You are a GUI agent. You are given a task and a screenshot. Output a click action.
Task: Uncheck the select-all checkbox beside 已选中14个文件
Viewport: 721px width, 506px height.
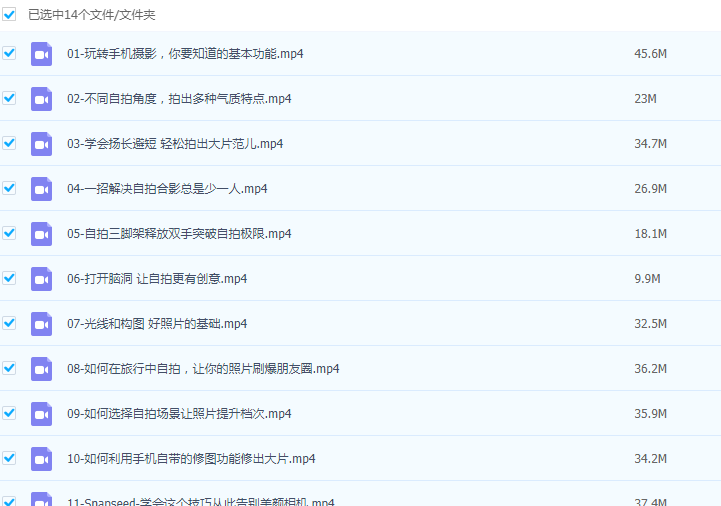click(9, 15)
